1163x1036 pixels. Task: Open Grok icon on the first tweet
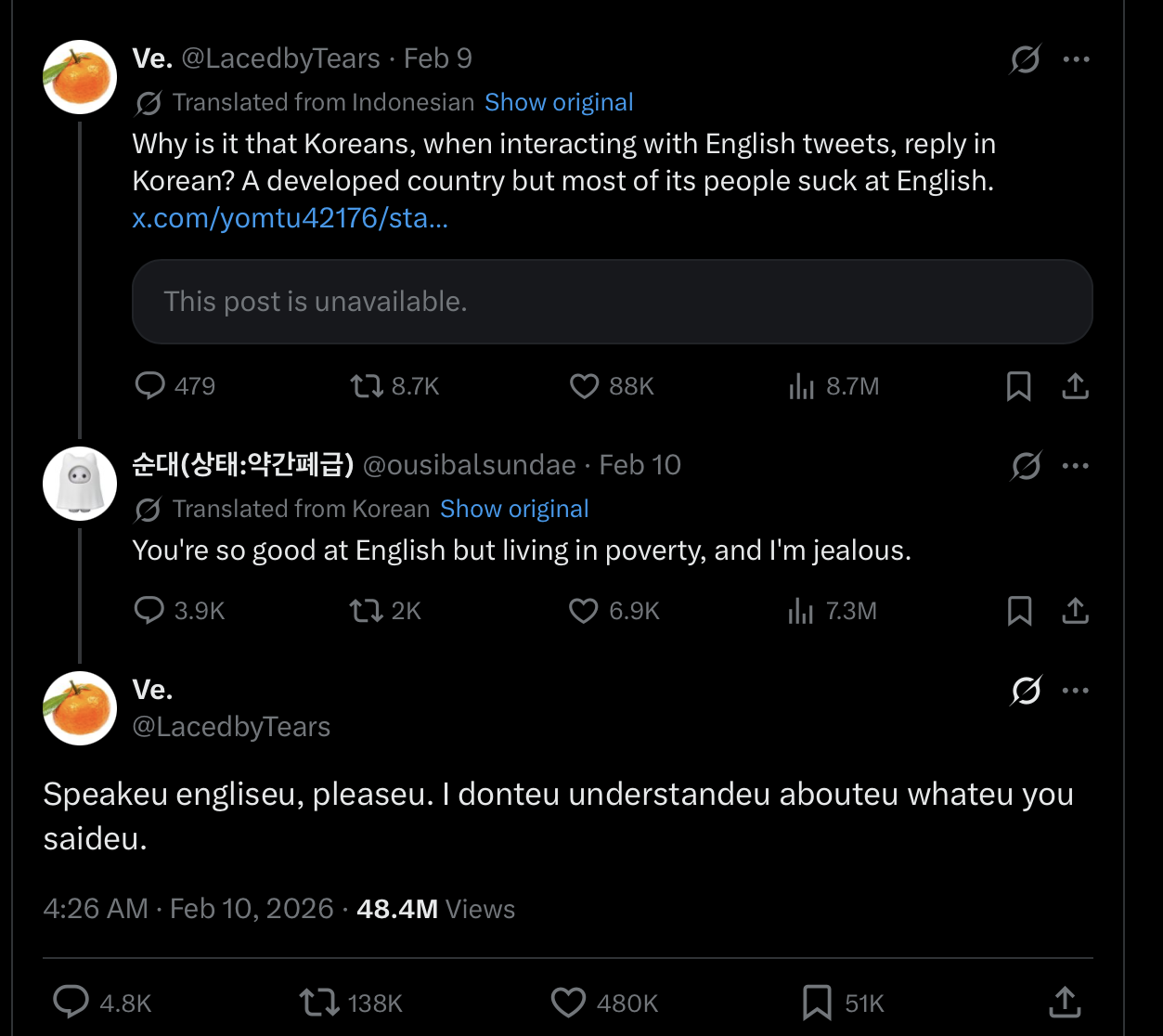1025,59
